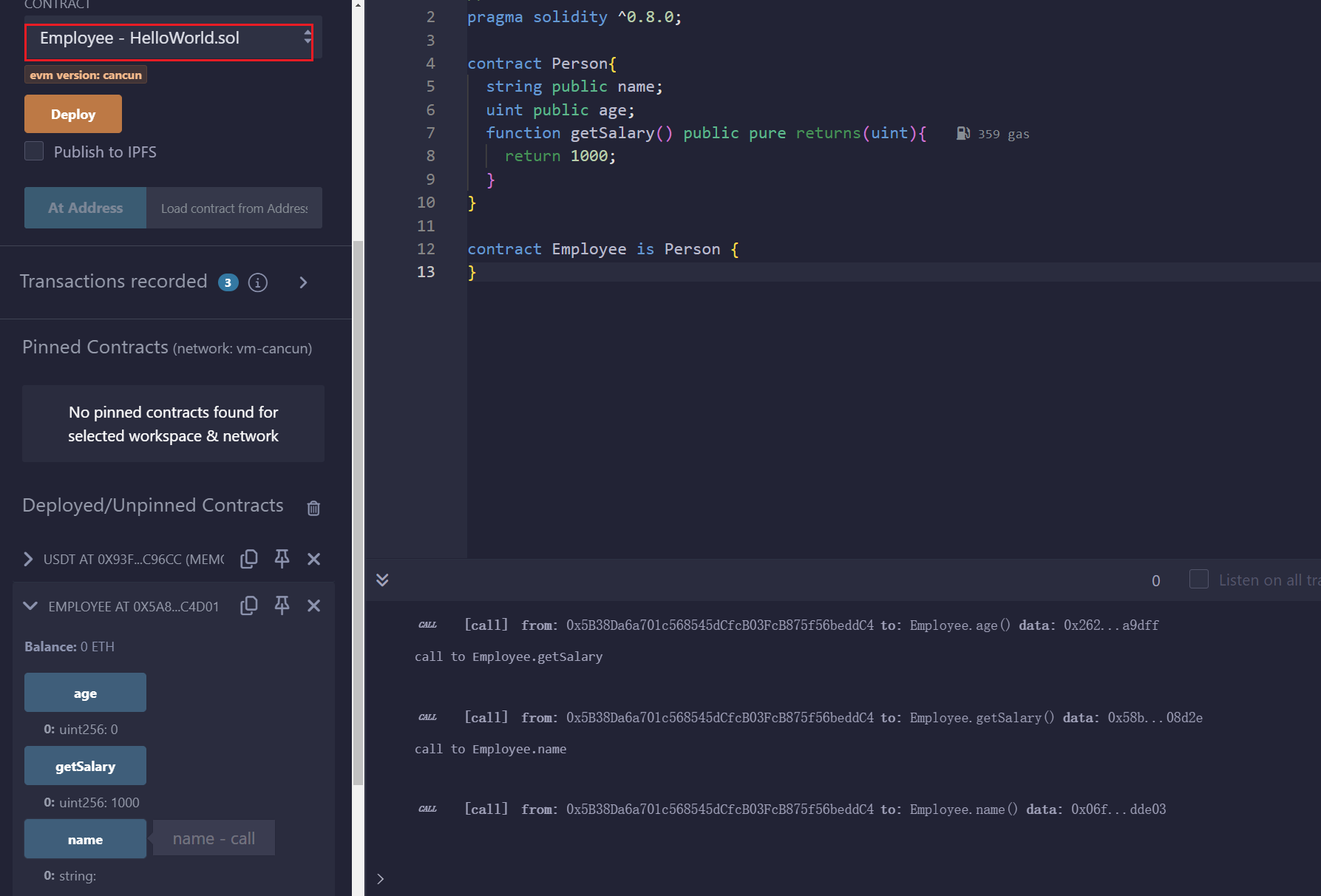Click the Load contract from Address field
The width and height of the screenshot is (1321, 896).
coord(234,208)
